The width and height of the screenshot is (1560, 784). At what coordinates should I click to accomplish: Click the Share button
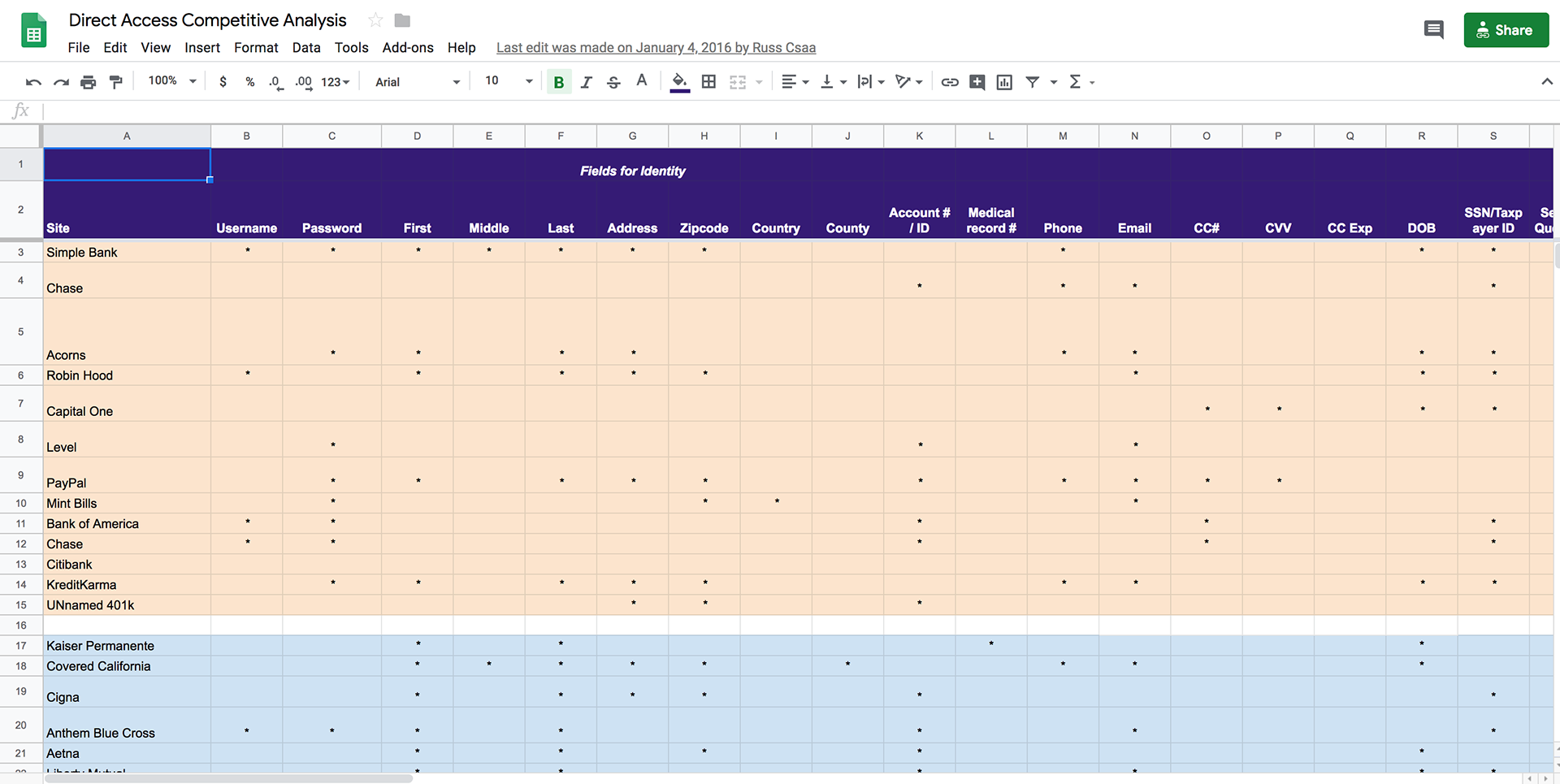pos(1506,30)
